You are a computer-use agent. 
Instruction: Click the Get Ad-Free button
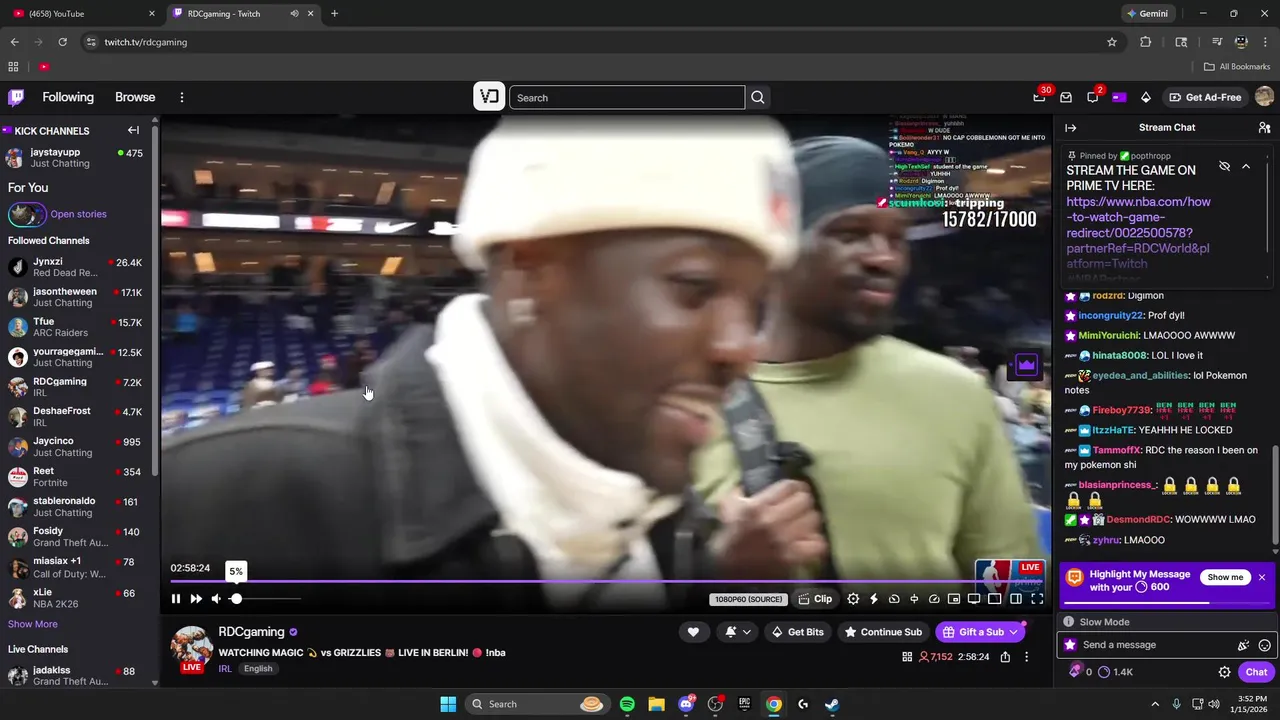click(x=1205, y=97)
